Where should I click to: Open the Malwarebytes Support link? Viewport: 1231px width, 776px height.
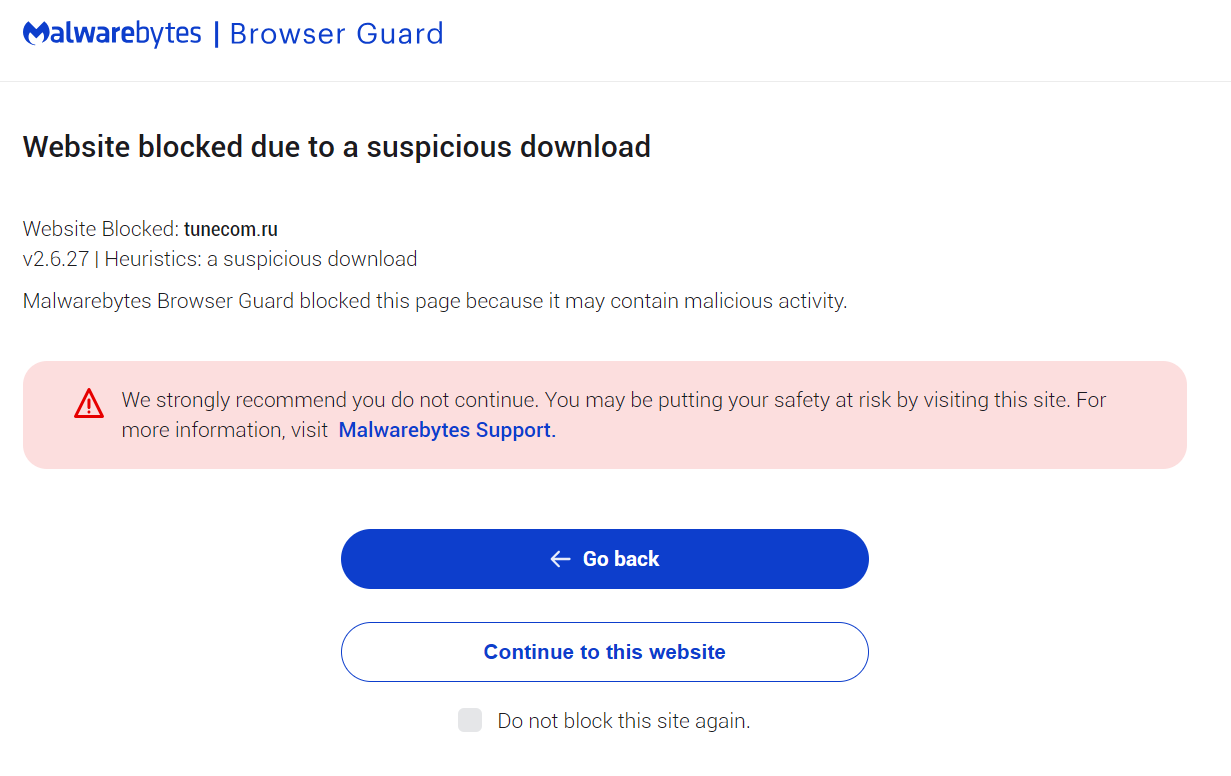click(445, 430)
